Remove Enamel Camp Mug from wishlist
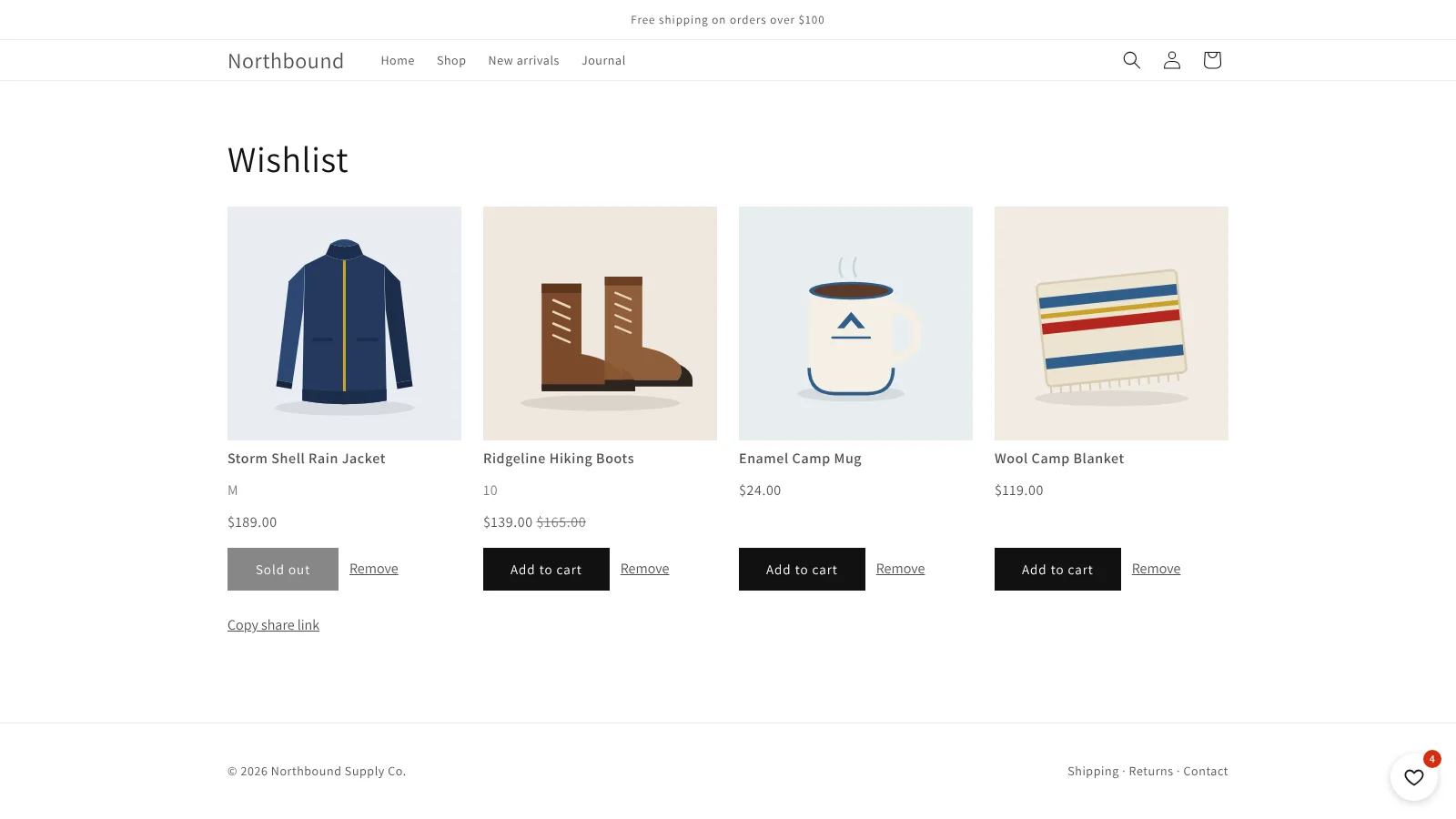This screenshot has width=1456, height=819. [x=901, y=569]
